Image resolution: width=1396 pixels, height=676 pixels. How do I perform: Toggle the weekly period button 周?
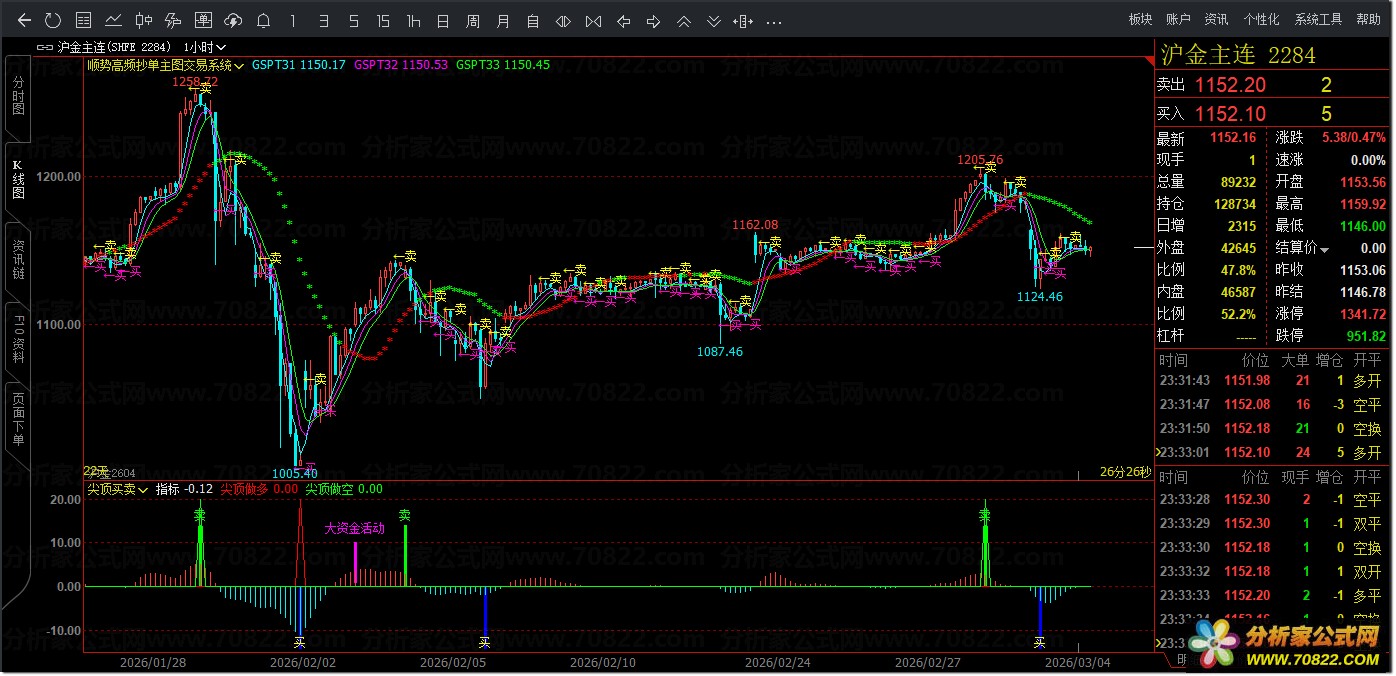pos(473,20)
